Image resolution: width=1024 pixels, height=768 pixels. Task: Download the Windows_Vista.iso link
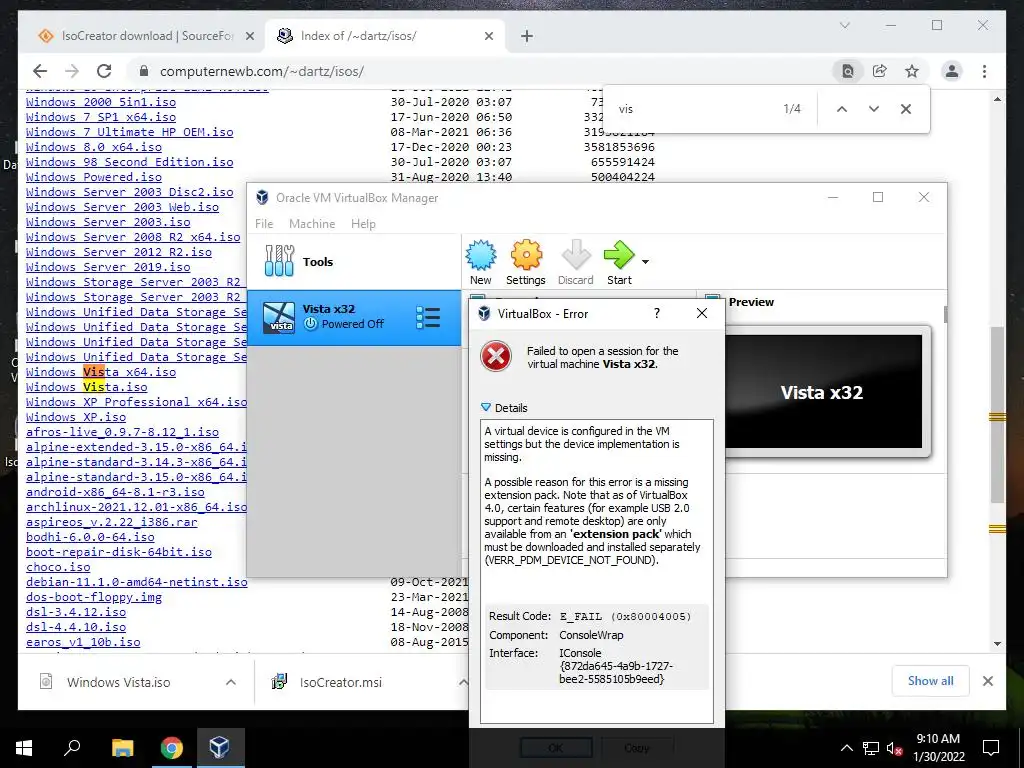pos(86,387)
